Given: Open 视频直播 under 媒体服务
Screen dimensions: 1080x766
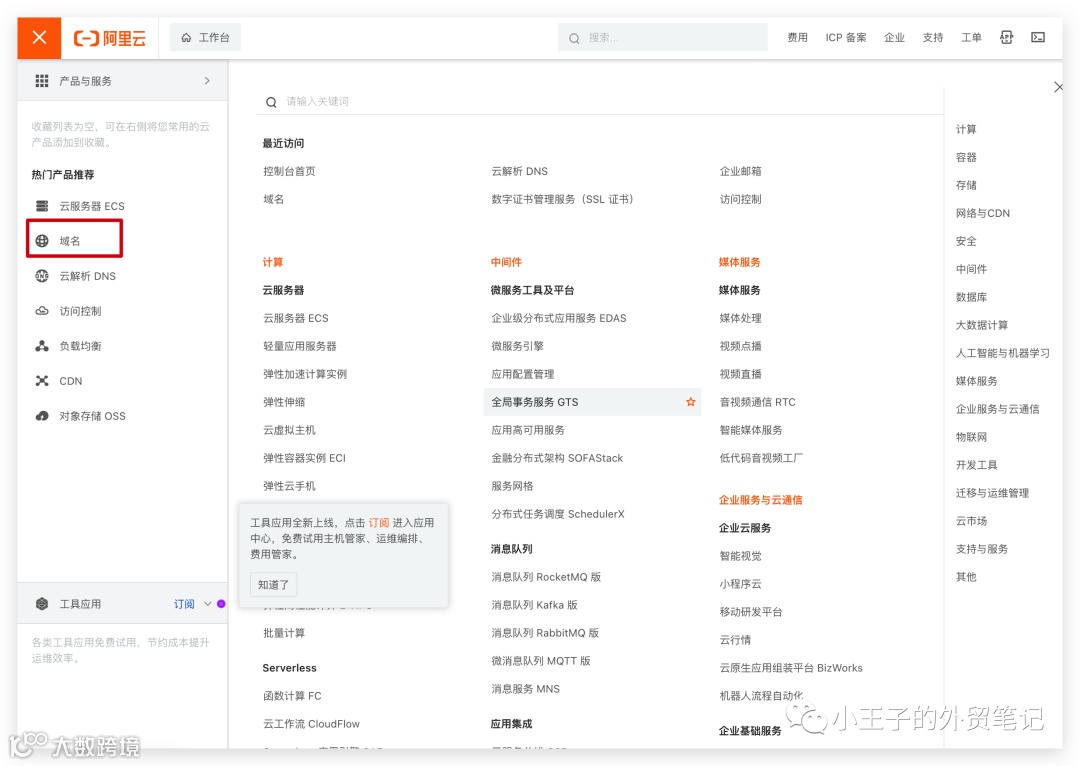Looking at the screenshot, I should [x=740, y=375].
